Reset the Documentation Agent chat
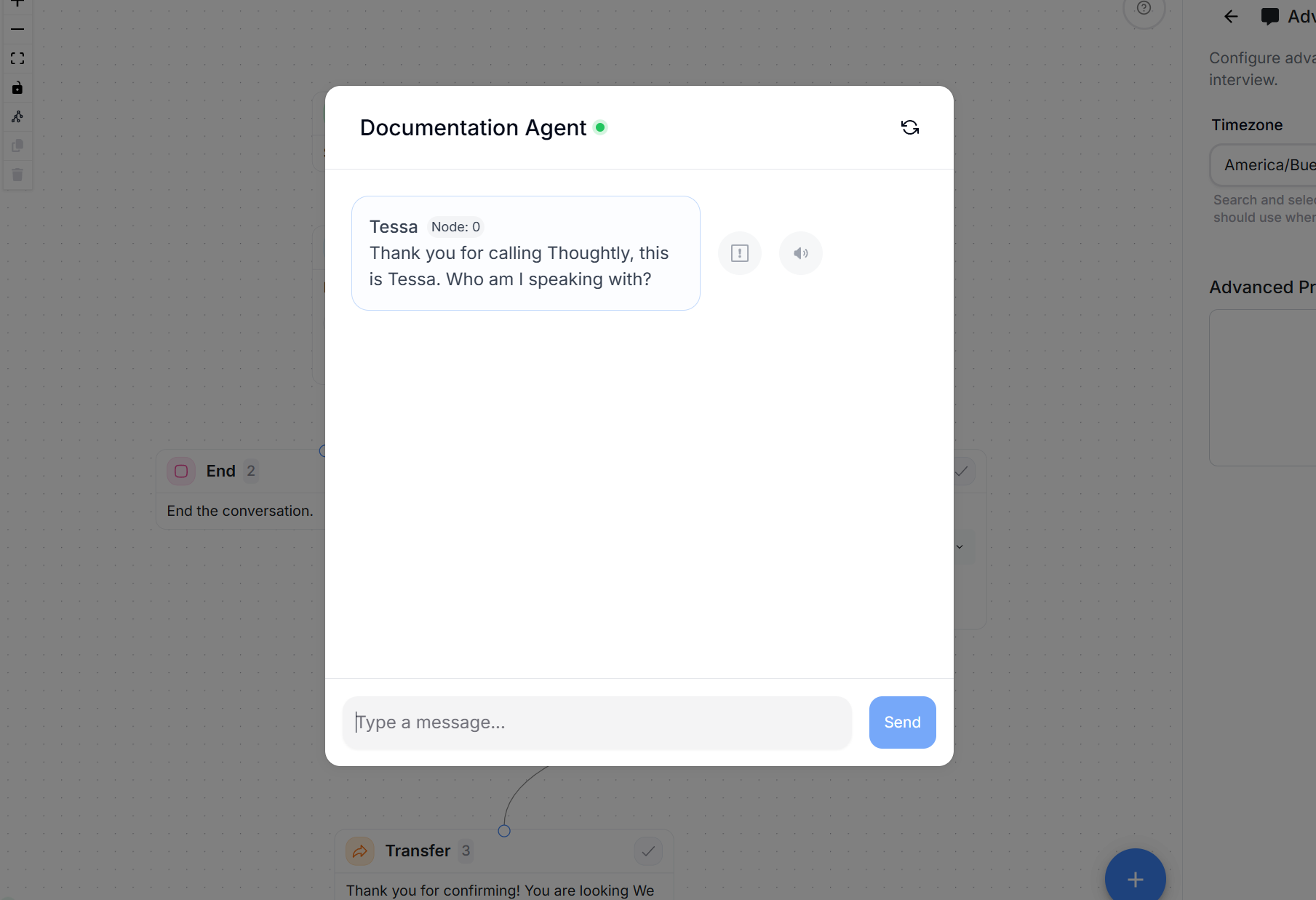The width and height of the screenshot is (1316, 900). [910, 127]
